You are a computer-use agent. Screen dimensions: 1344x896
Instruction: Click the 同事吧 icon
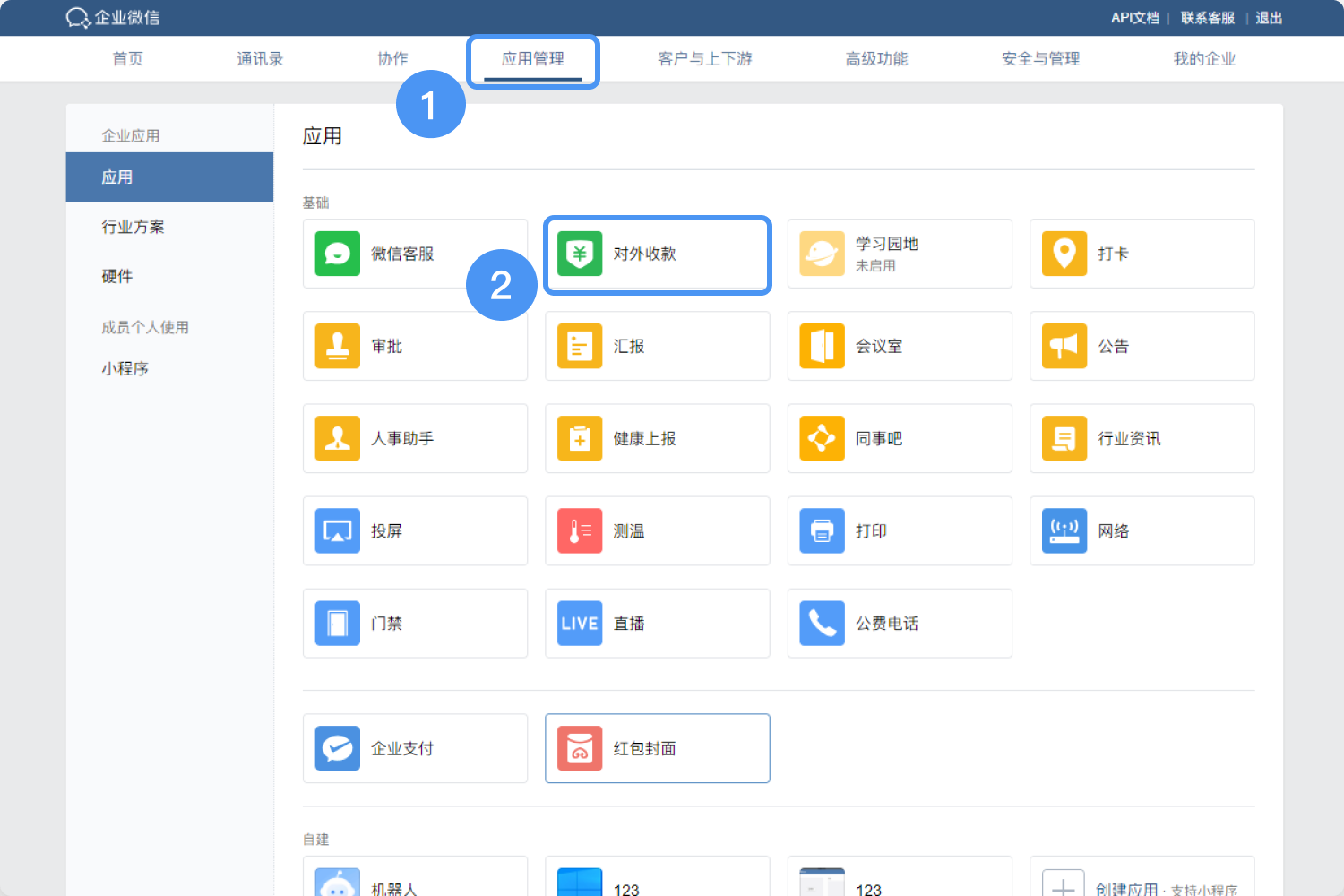823,438
